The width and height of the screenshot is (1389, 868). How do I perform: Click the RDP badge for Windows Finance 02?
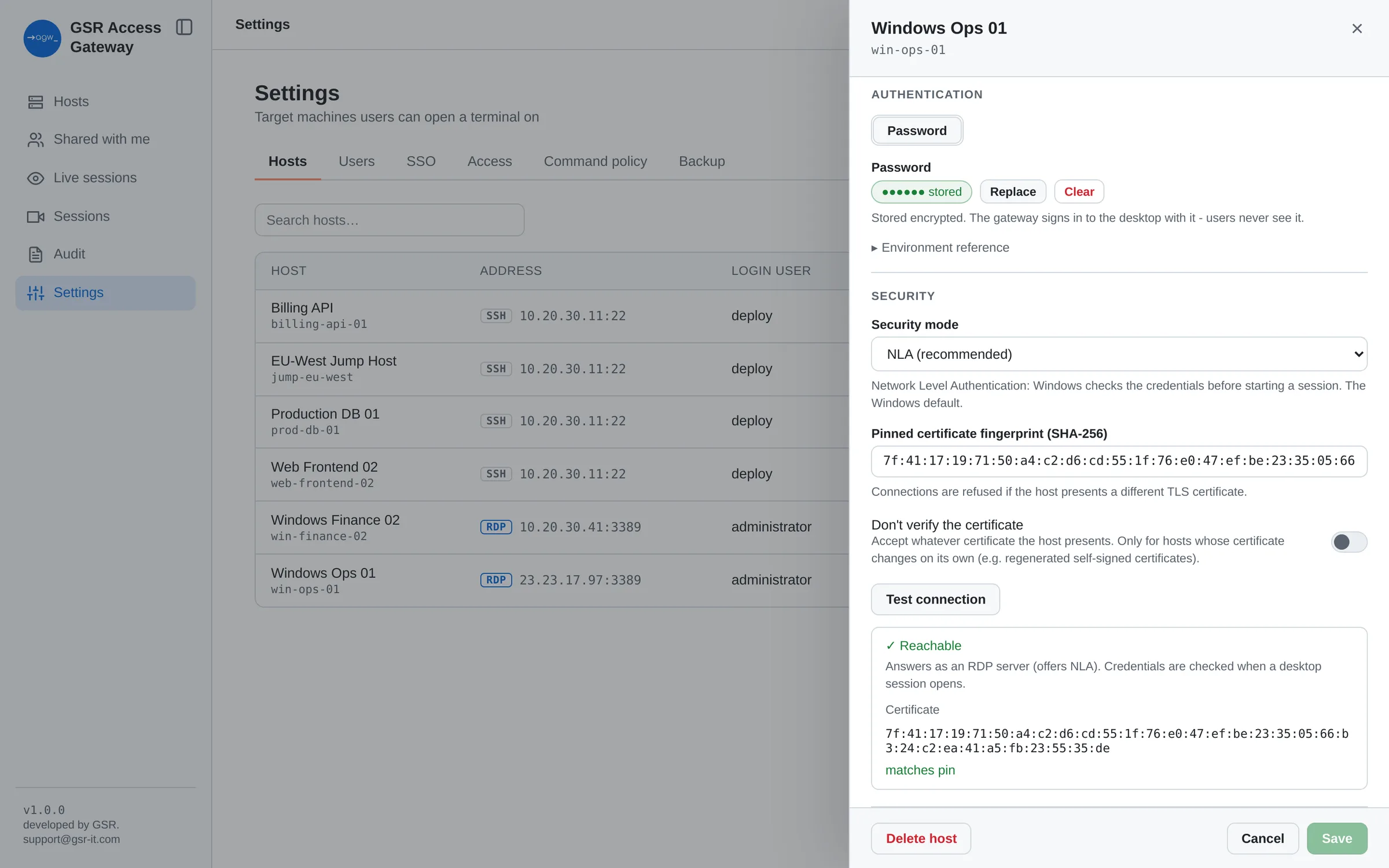pos(496,527)
